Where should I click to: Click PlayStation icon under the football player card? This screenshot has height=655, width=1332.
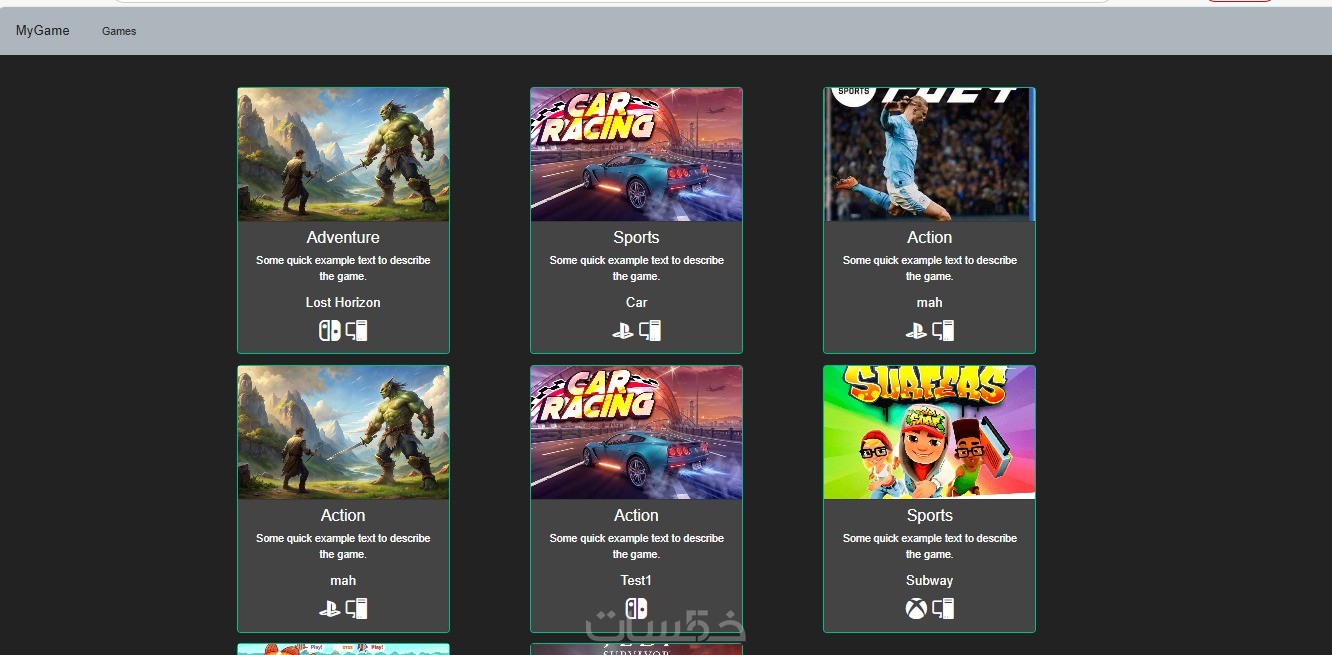pos(916,330)
